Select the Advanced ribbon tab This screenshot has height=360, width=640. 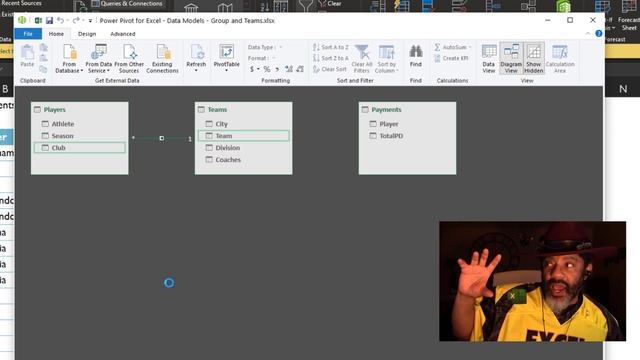[x=122, y=34]
